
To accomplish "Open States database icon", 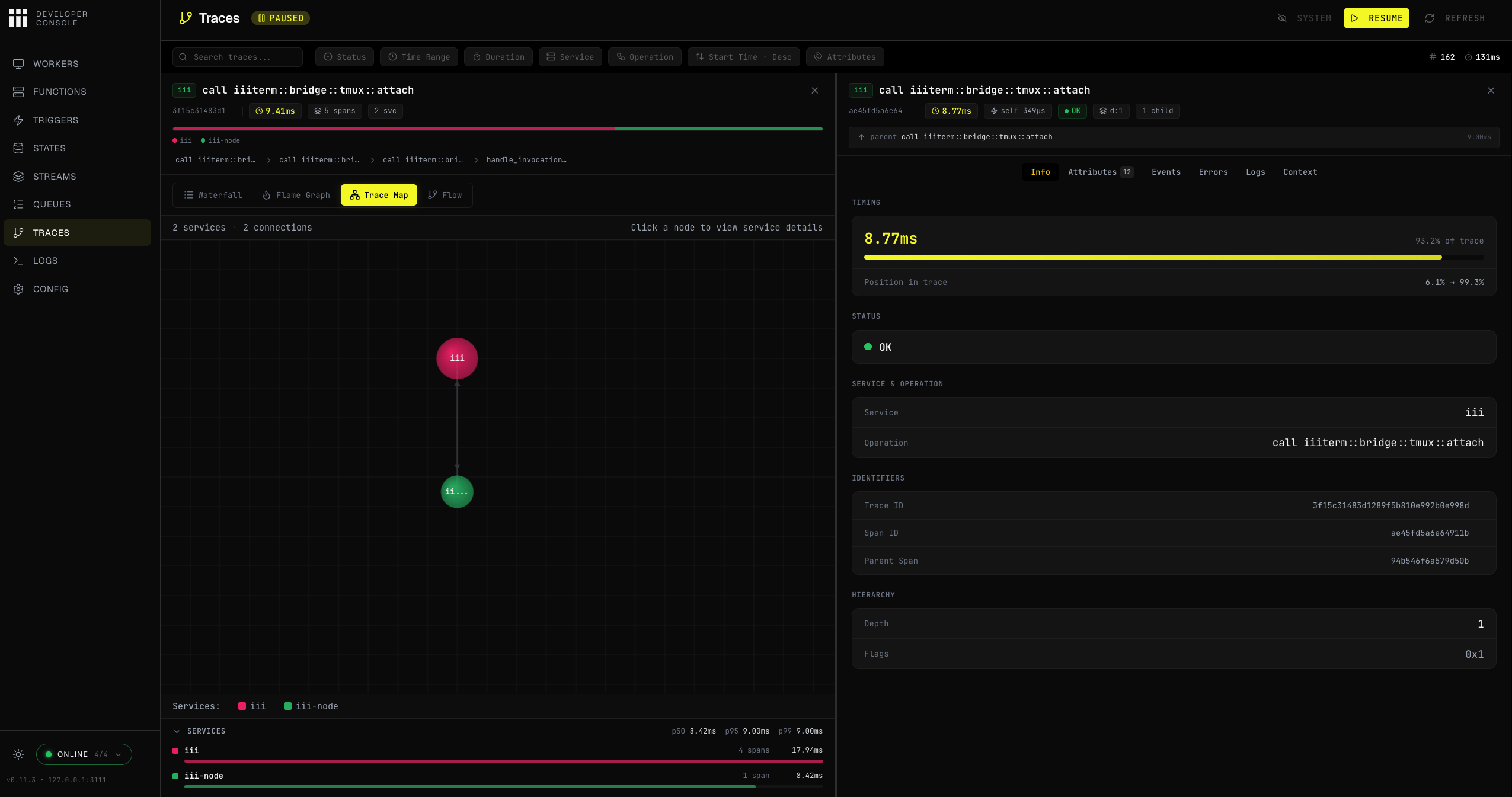I will click(18, 148).
